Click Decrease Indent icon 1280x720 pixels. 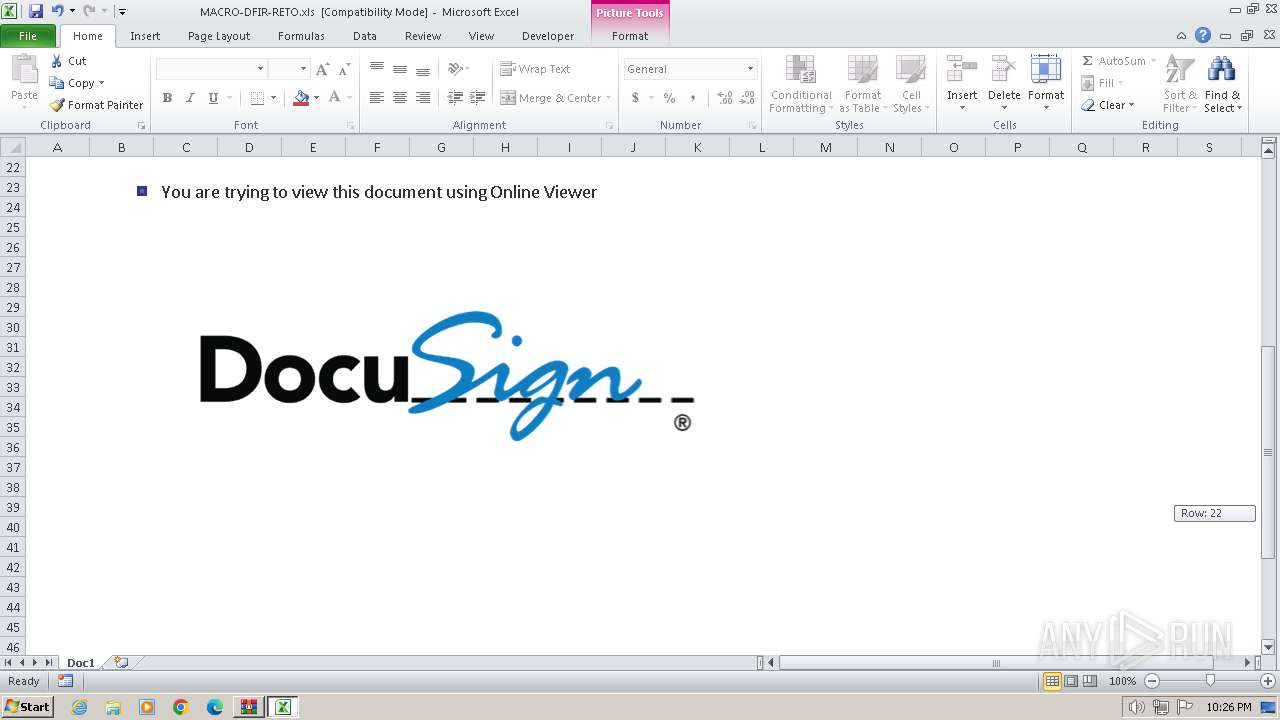coord(455,98)
